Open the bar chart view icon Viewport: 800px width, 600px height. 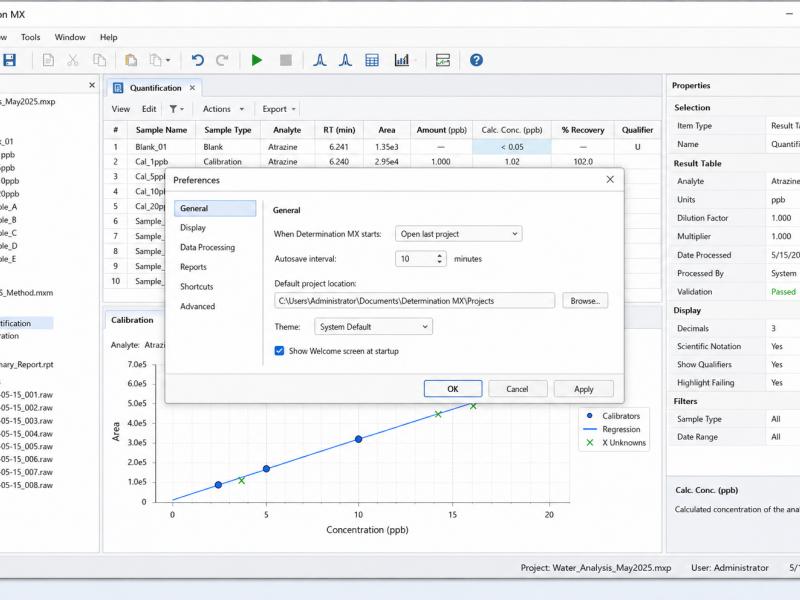402,60
